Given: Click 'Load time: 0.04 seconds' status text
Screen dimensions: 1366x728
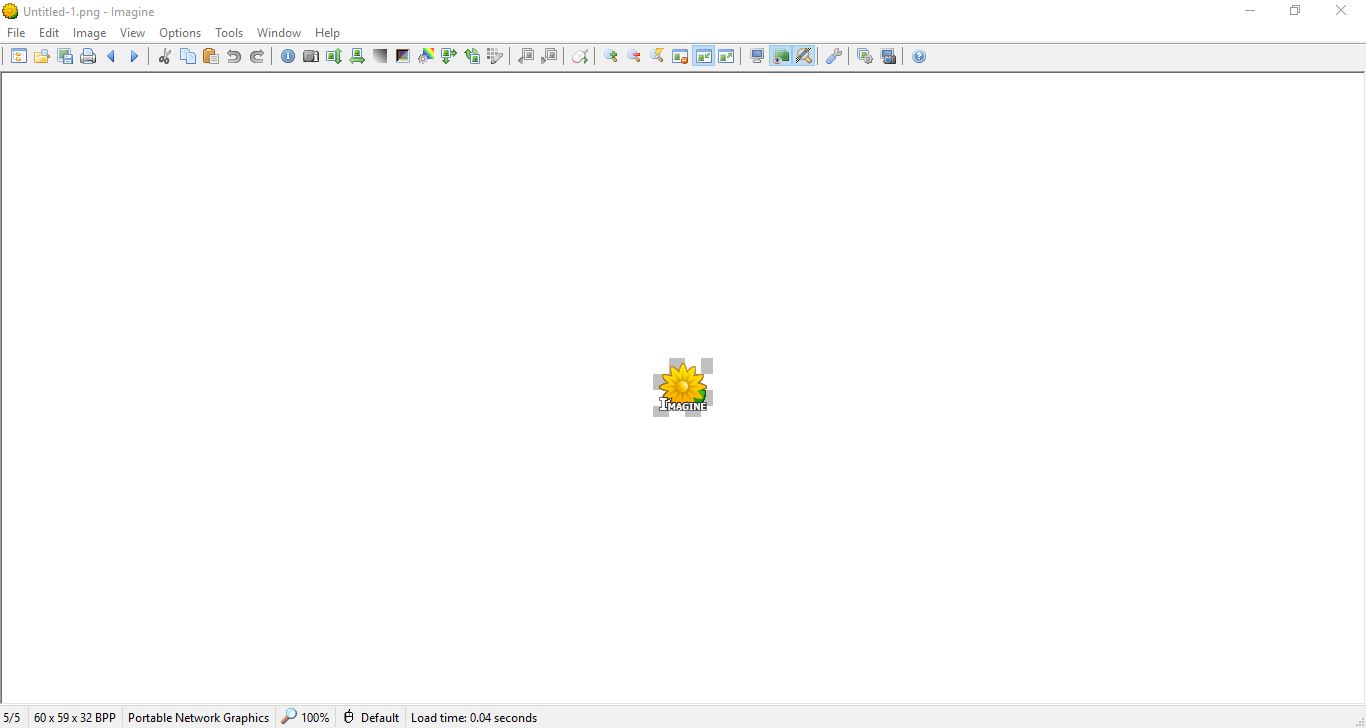Looking at the screenshot, I should click(474, 718).
